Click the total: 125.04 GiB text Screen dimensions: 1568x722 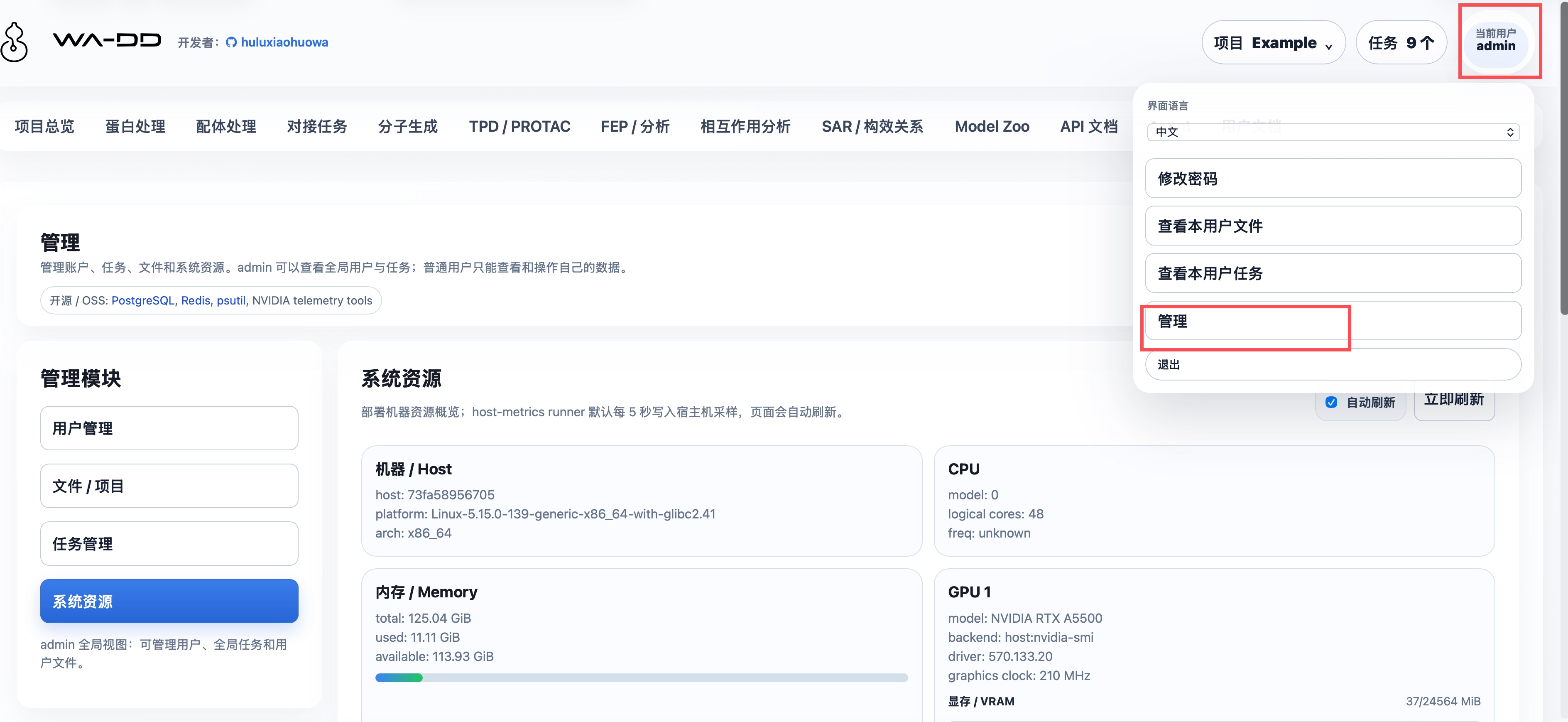tap(423, 619)
